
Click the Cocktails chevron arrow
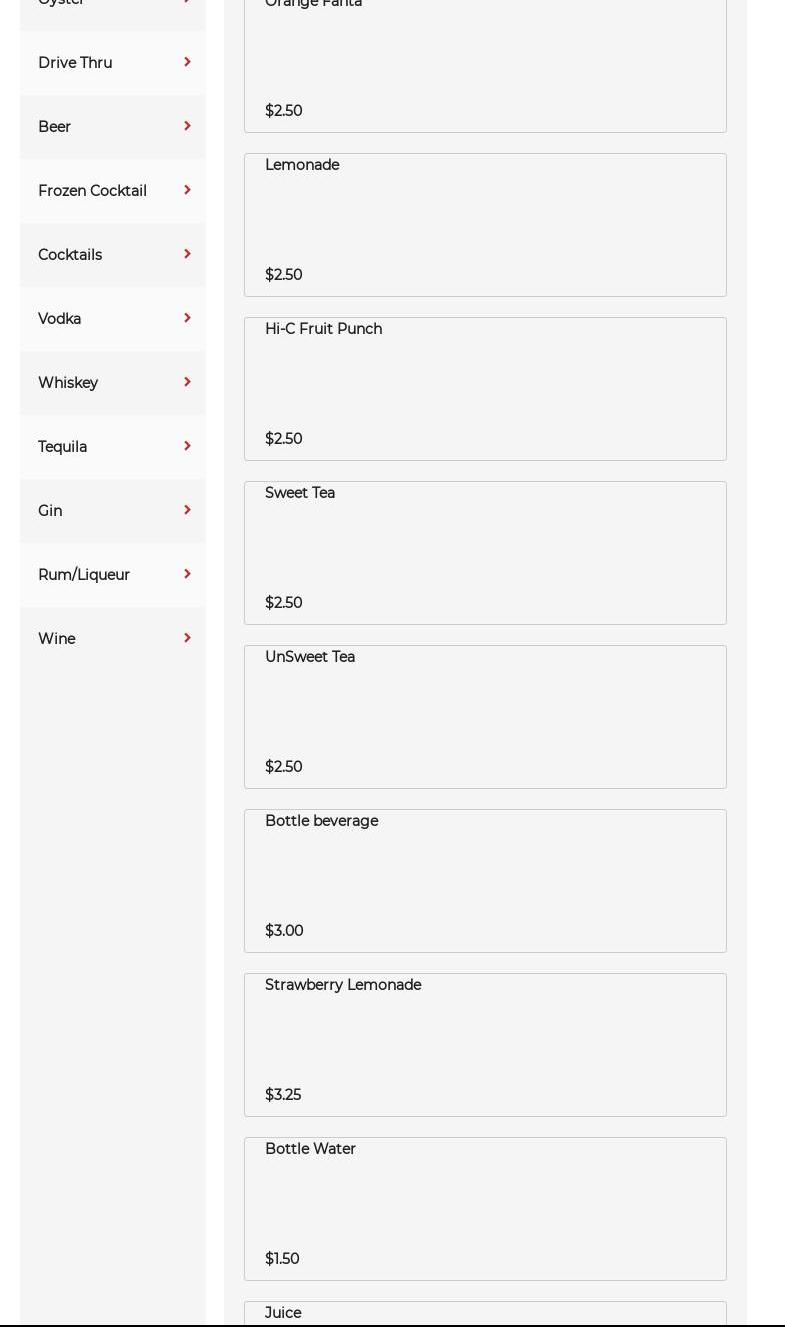coord(187,254)
